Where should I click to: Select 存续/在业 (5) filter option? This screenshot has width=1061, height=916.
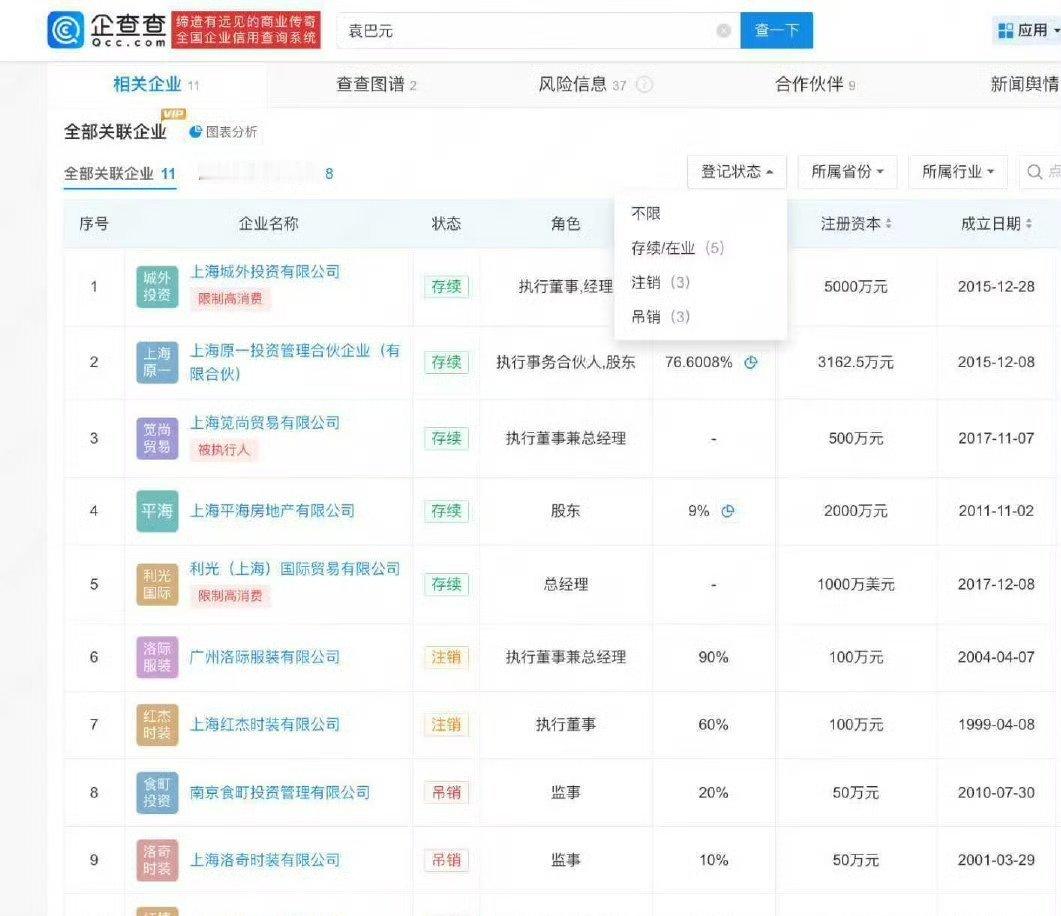pyautogui.click(x=677, y=248)
